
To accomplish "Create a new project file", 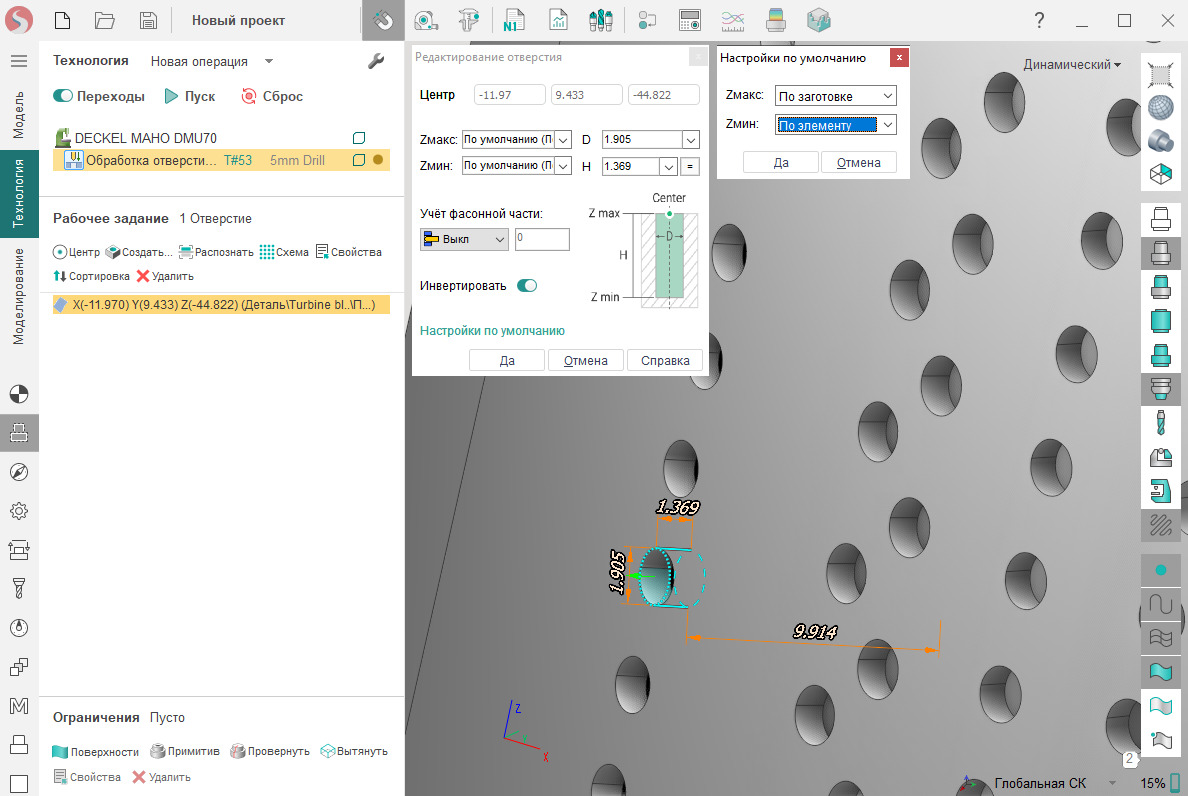I will point(62,20).
